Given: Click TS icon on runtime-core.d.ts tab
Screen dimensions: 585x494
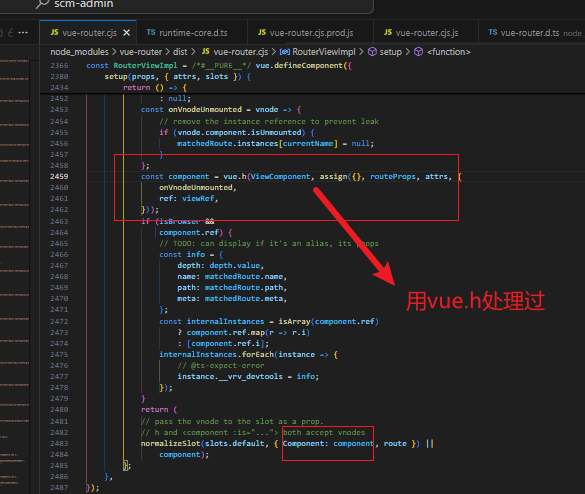Looking at the screenshot, I should click(151, 32).
